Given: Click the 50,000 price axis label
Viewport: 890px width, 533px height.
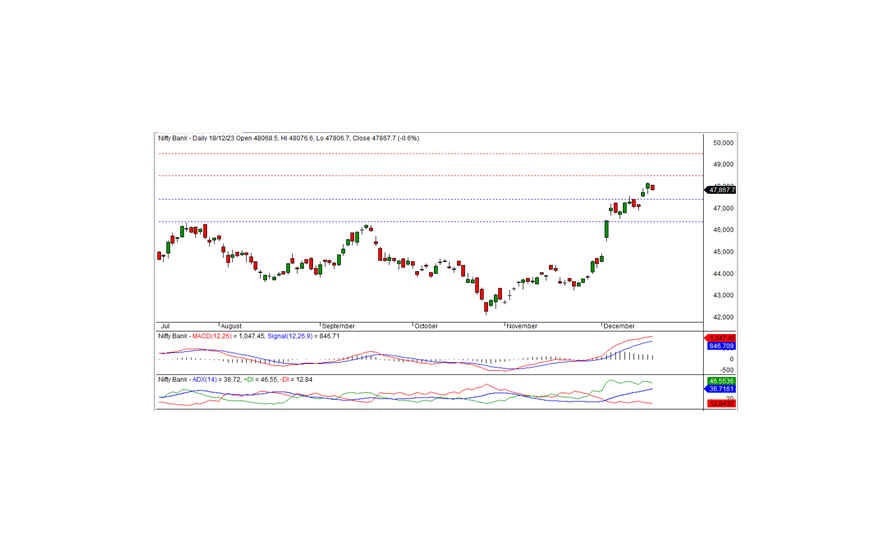Looking at the screenshot, I should (723, 143).
